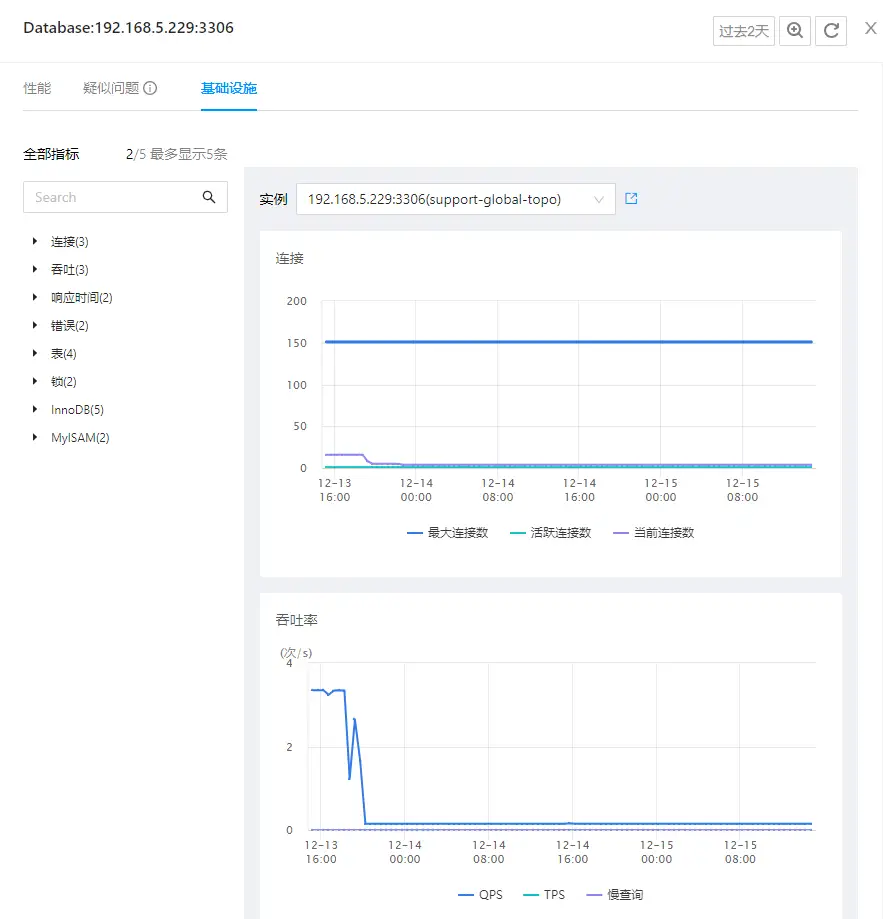Toggle 最大连接数 legend series
Screen dimensions: 883x919
[x=447, y=533]
